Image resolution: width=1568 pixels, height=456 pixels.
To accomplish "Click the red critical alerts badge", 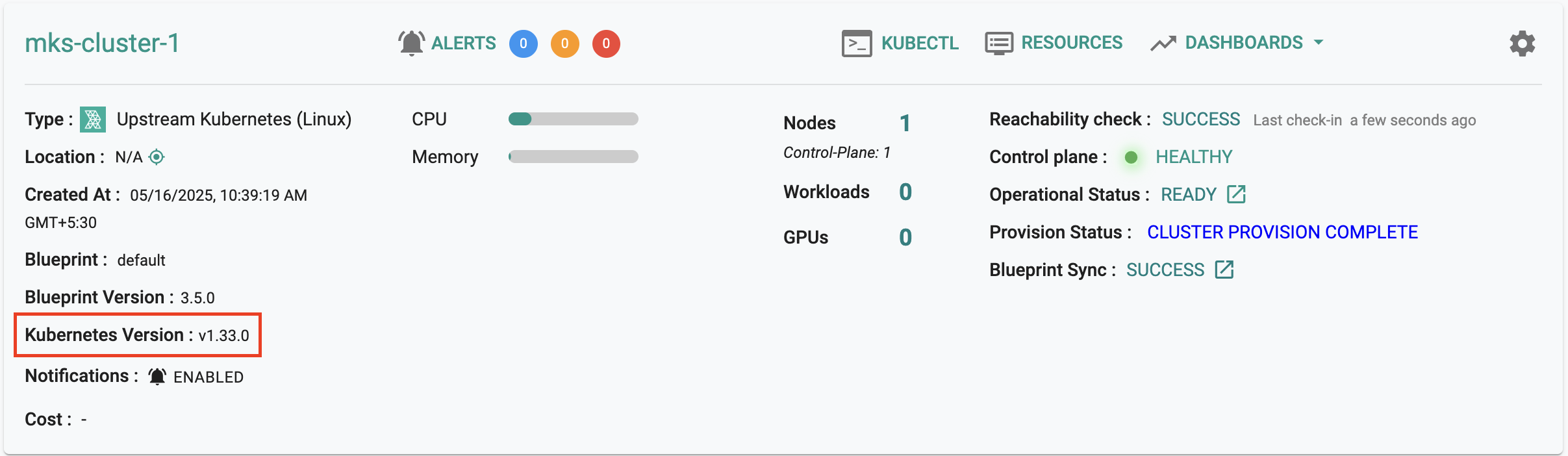I will coord(606,44).
